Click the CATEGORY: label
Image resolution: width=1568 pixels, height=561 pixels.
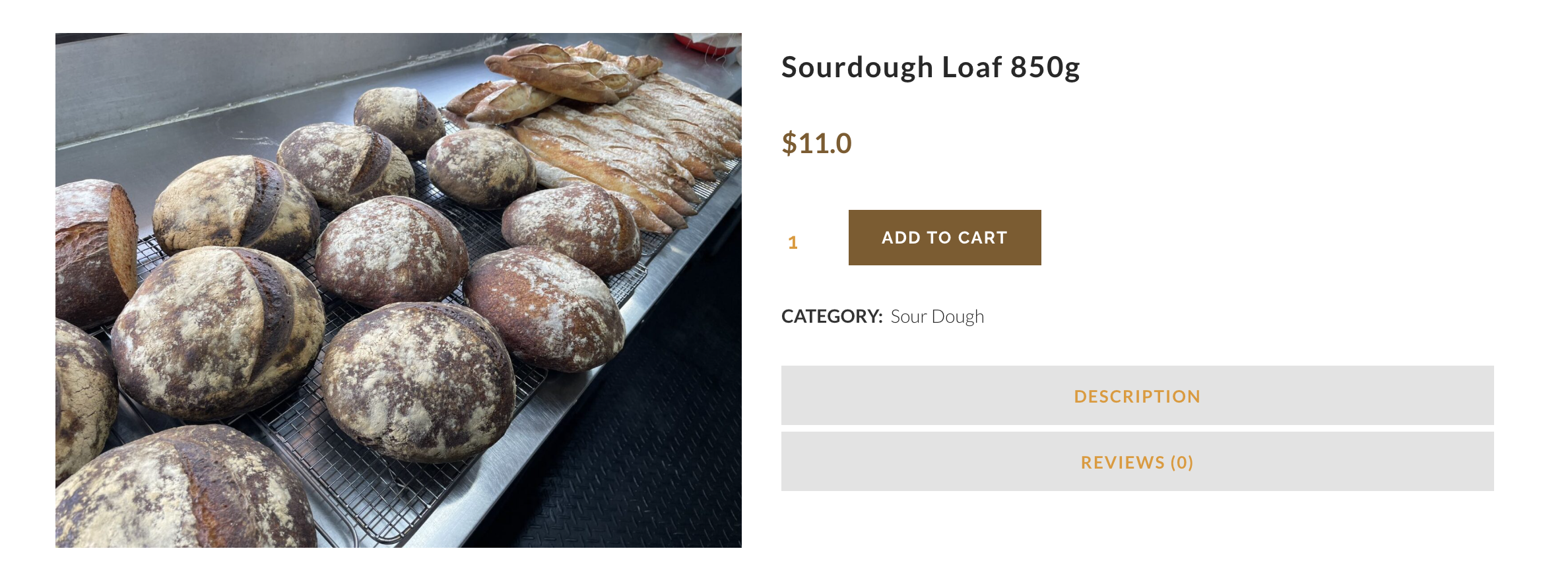point(832,317)
